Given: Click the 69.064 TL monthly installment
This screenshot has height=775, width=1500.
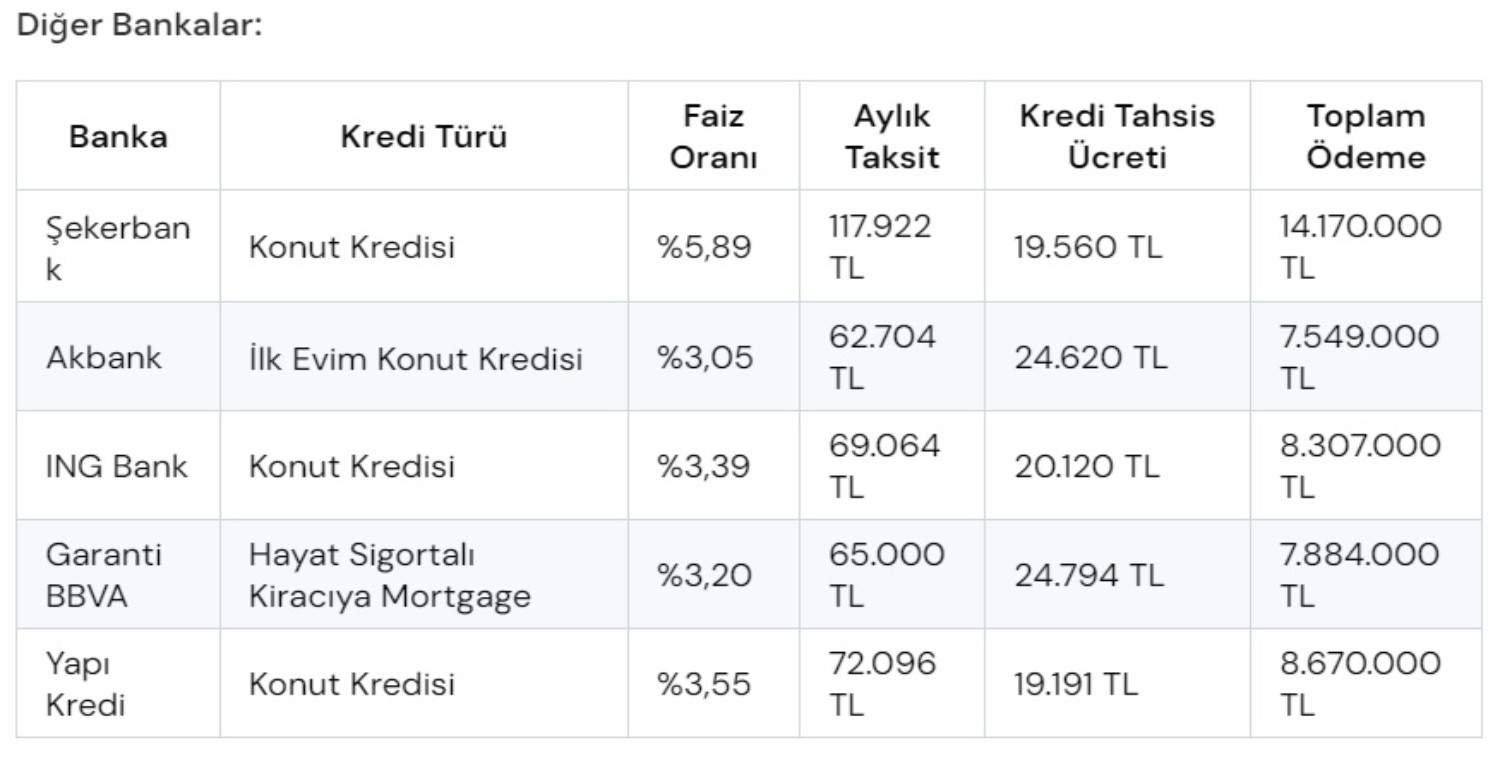Looking at the screenshot, I should click(x=884, y=466).
